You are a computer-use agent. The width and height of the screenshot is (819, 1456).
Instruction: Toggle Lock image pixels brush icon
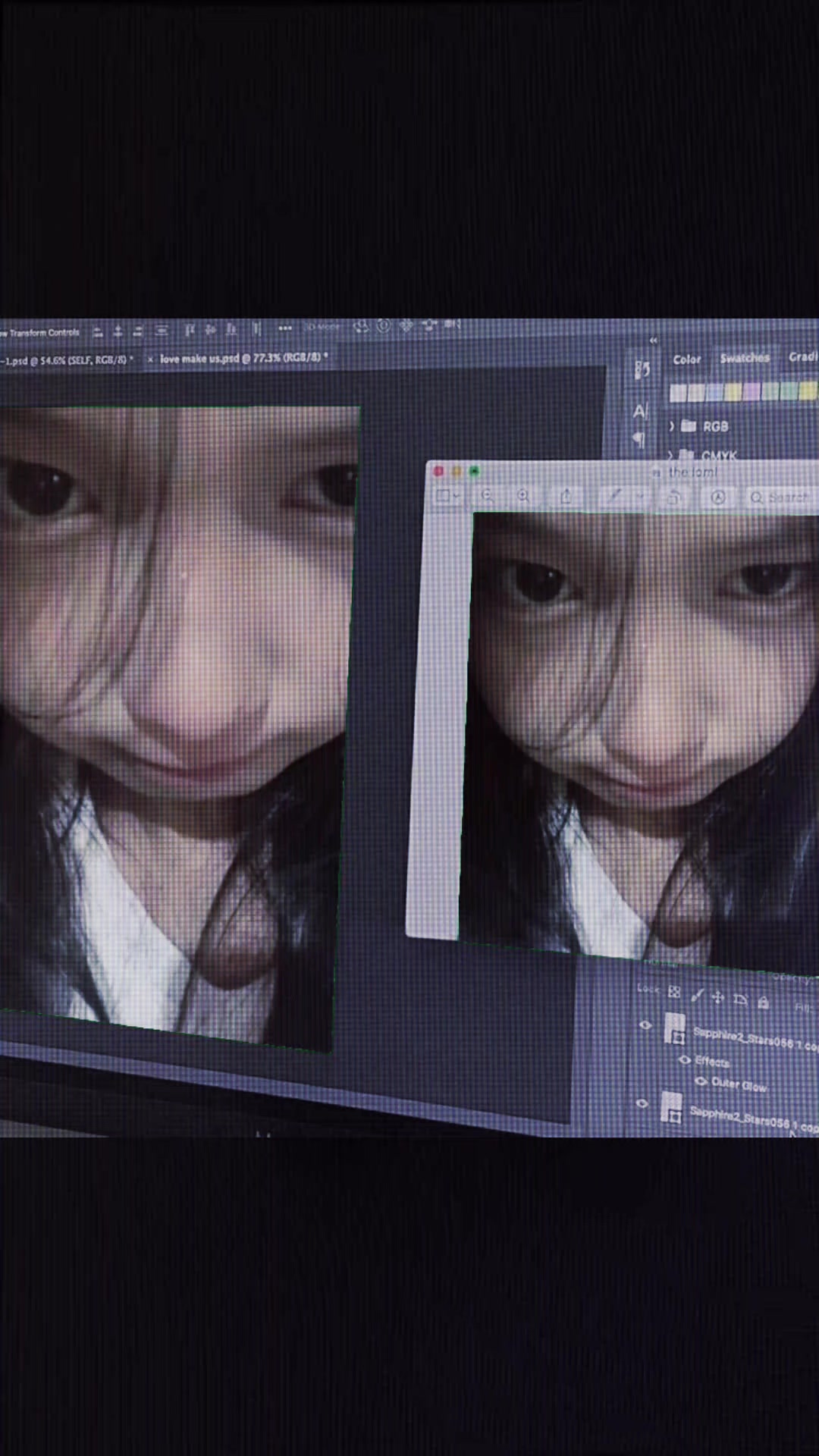click(x=697, y=995)
